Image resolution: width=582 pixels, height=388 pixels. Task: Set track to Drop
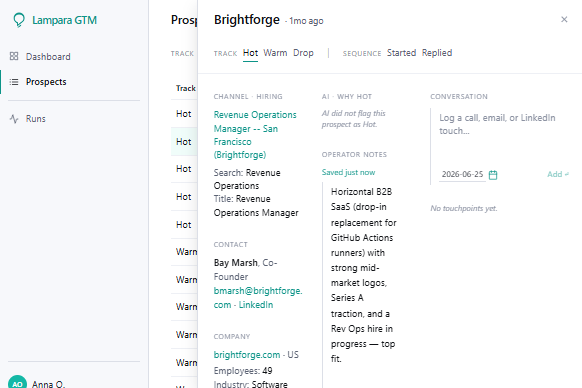pos(303,53)
